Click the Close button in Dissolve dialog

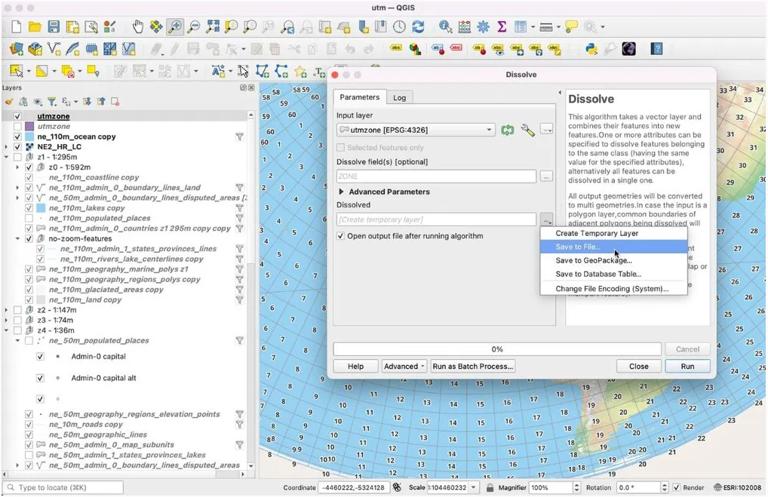[x=639, y=366]
